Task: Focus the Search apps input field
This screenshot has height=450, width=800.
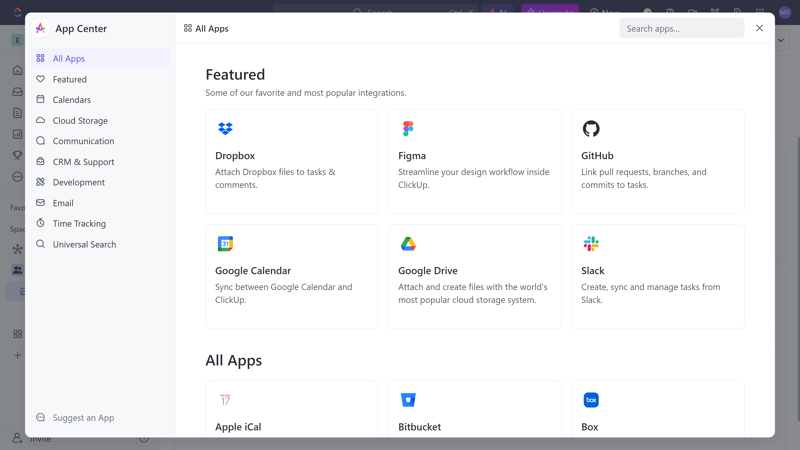Action: [682, 28]
